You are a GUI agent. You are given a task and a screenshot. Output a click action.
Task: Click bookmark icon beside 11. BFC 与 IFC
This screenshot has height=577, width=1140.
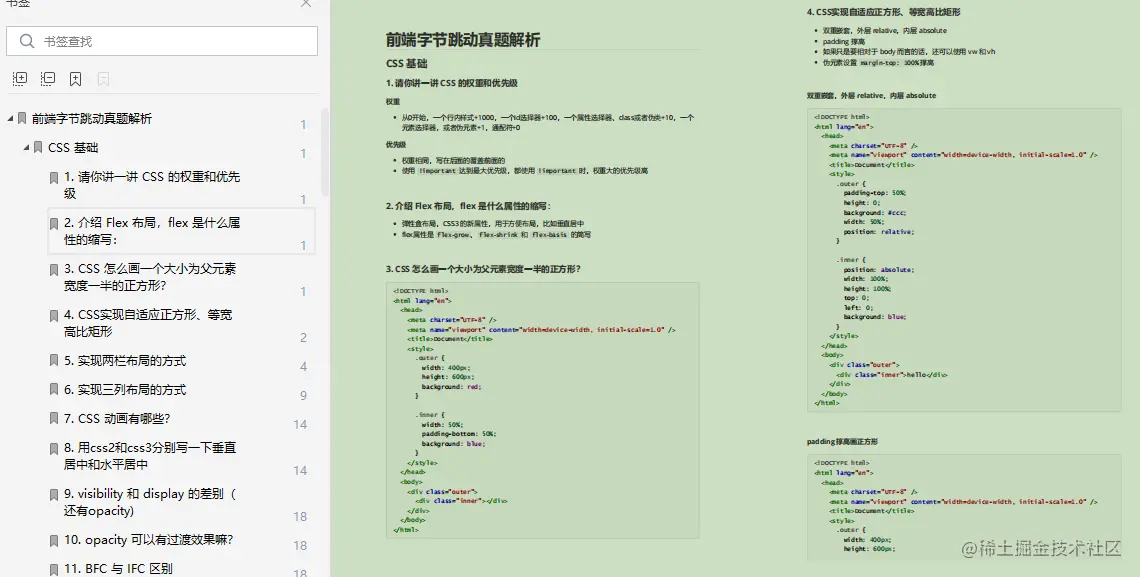[x=54, y=570]
